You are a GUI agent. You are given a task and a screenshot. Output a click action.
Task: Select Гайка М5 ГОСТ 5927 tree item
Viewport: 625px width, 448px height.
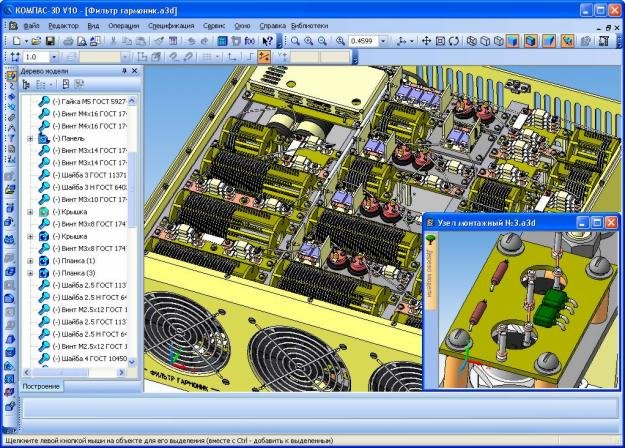coord(92,102)
